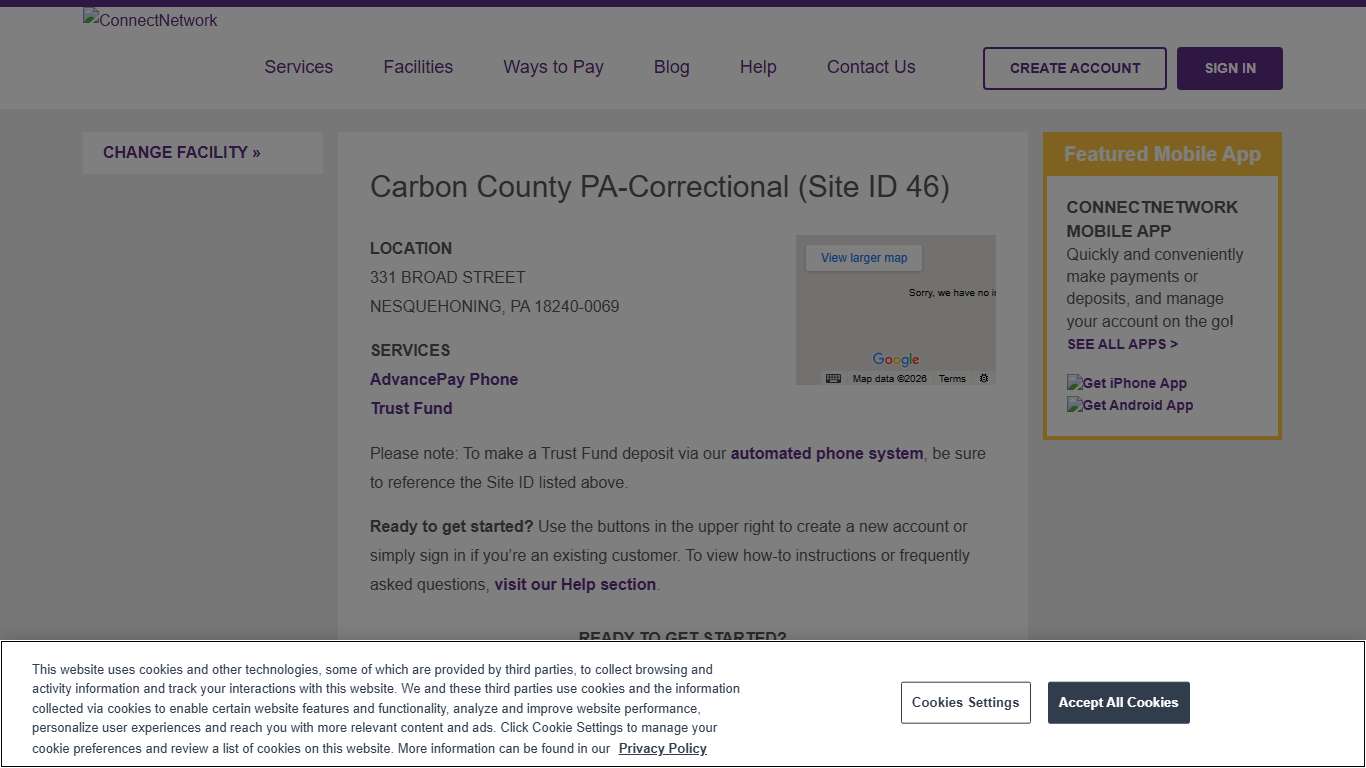
Task: Open the Privacy Policy link
Action: [x=662, y=748]
